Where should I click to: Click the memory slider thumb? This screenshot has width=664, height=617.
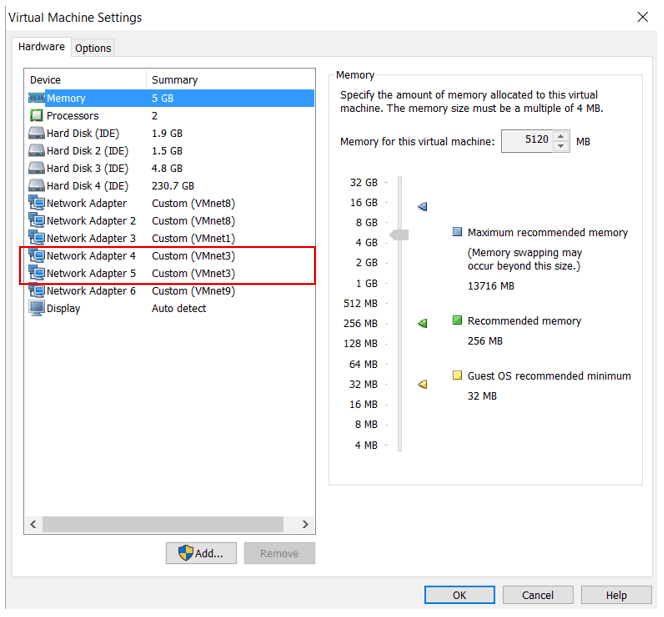click(400, 235)
